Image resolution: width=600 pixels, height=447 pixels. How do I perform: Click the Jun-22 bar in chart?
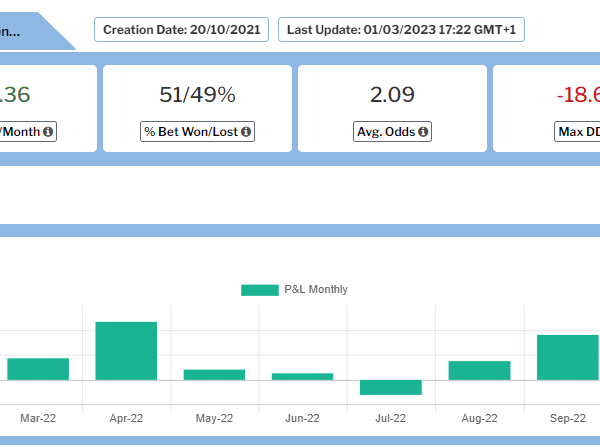[302, 377]
